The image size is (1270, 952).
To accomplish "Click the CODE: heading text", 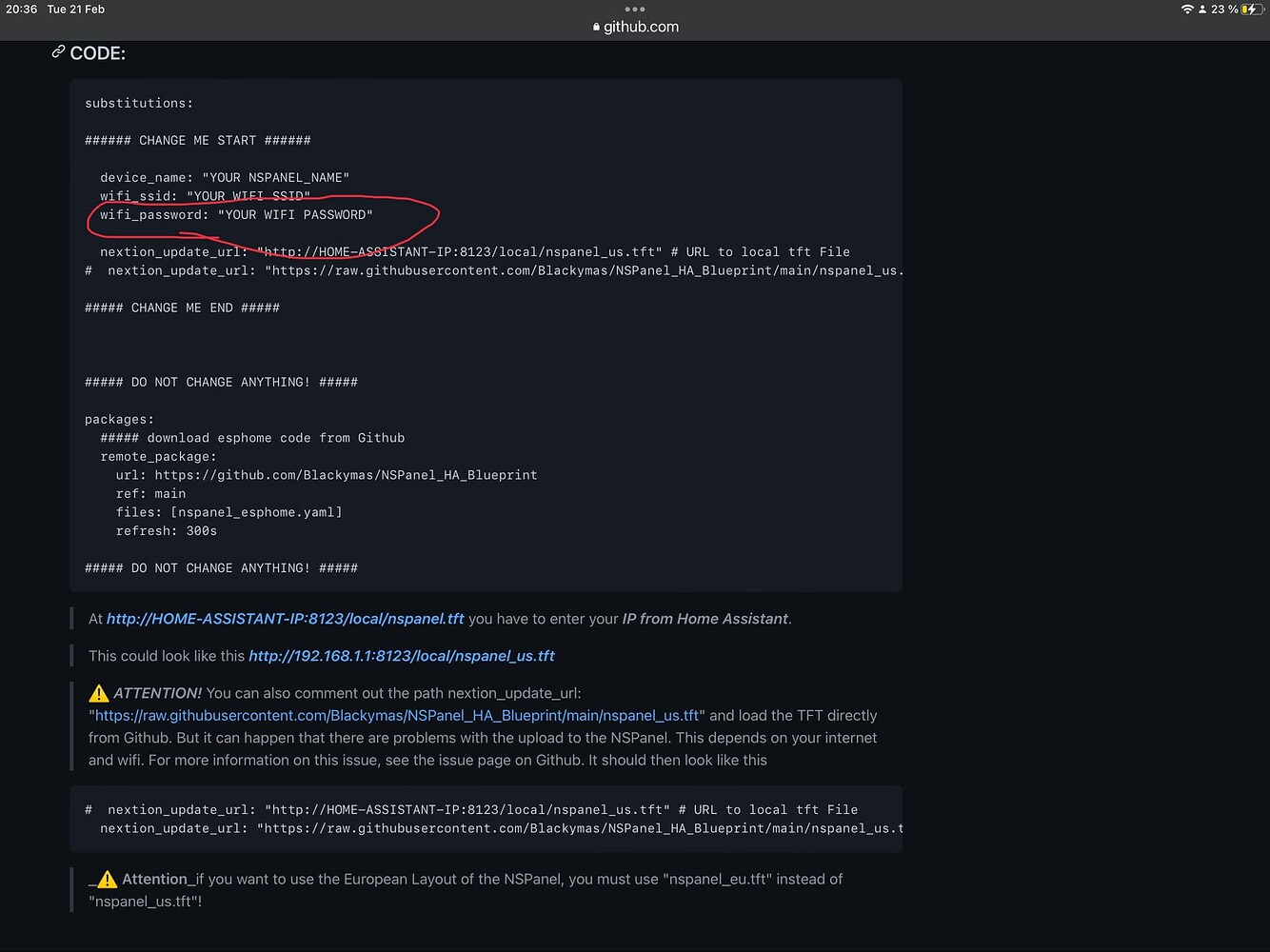I will pos(97,53).
